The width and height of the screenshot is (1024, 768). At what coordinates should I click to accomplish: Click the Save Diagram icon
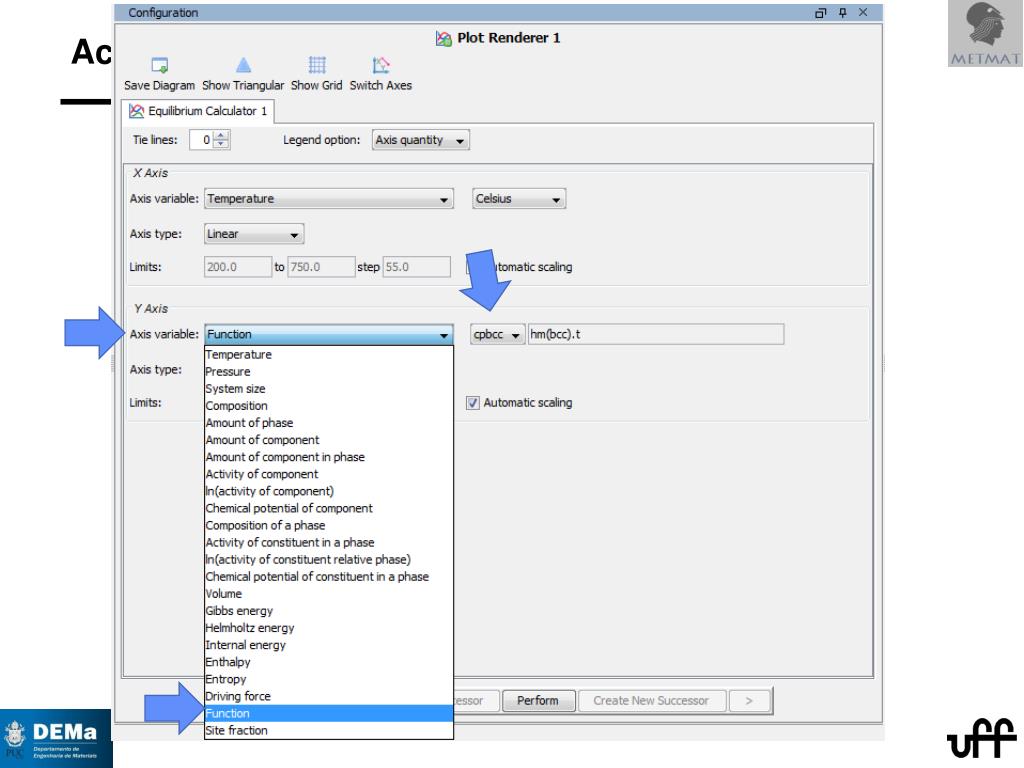point(159,65)
